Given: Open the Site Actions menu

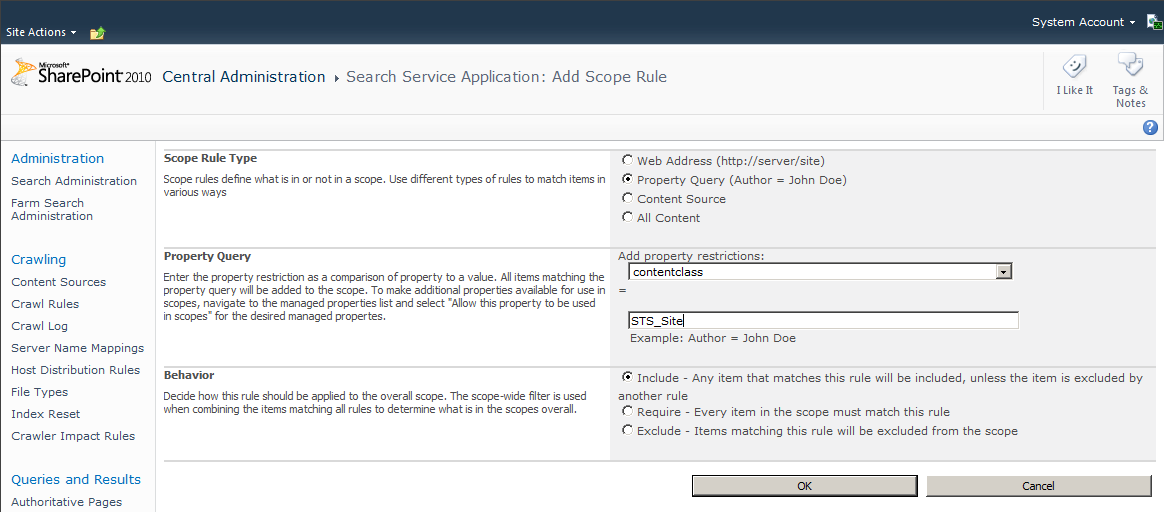Looking at the screenshot, I should point(42,33).
